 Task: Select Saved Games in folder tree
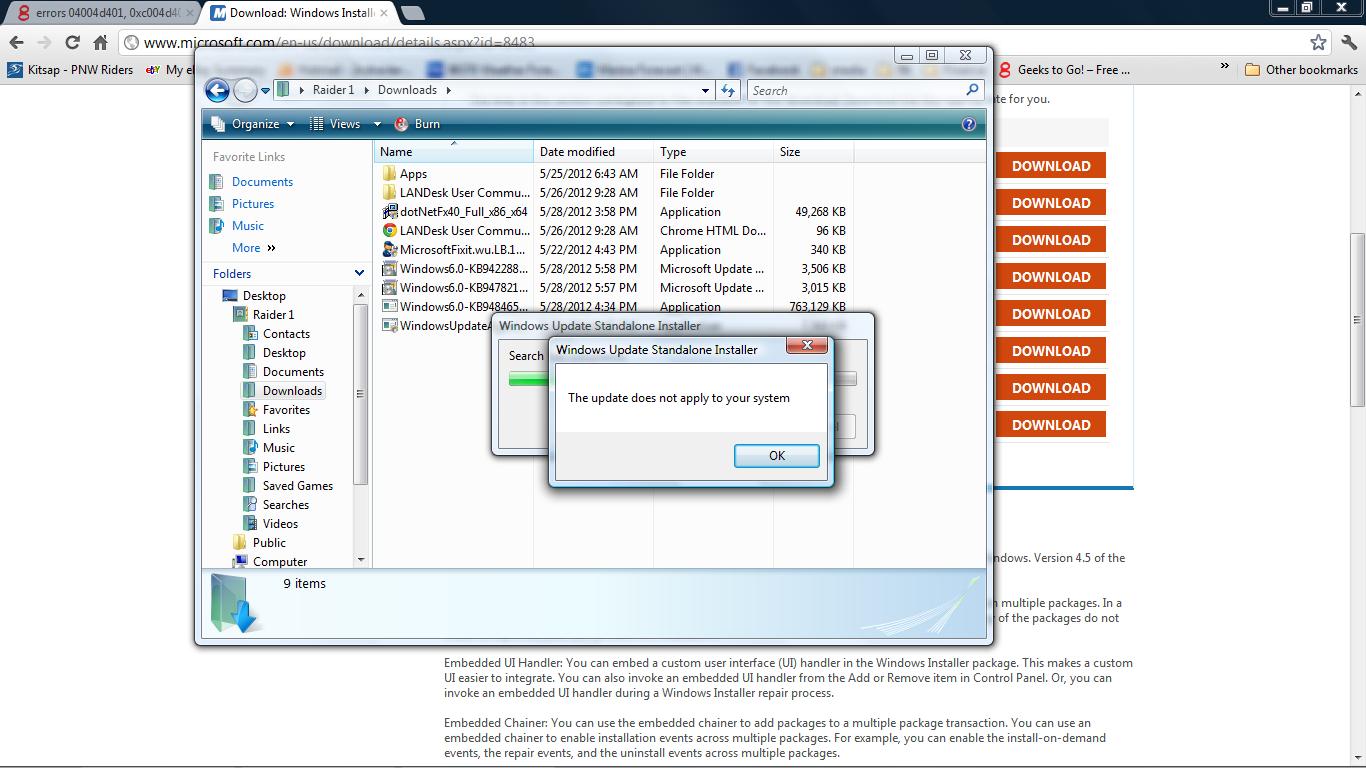pyautogui.click(x=298, y=486)
